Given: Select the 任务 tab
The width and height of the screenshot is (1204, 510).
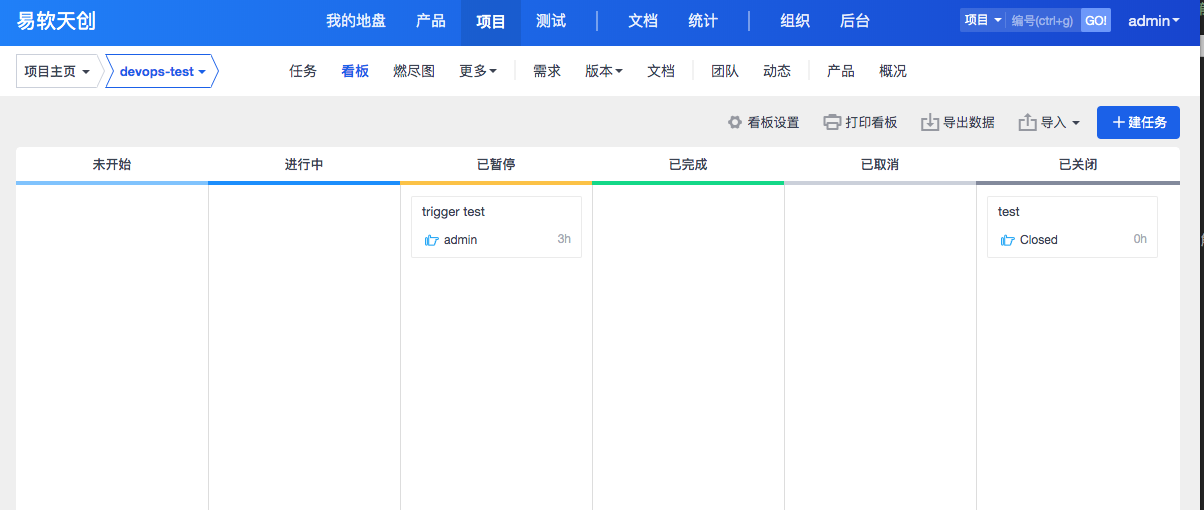Looking at the screenshot, I should pos(303,71).
